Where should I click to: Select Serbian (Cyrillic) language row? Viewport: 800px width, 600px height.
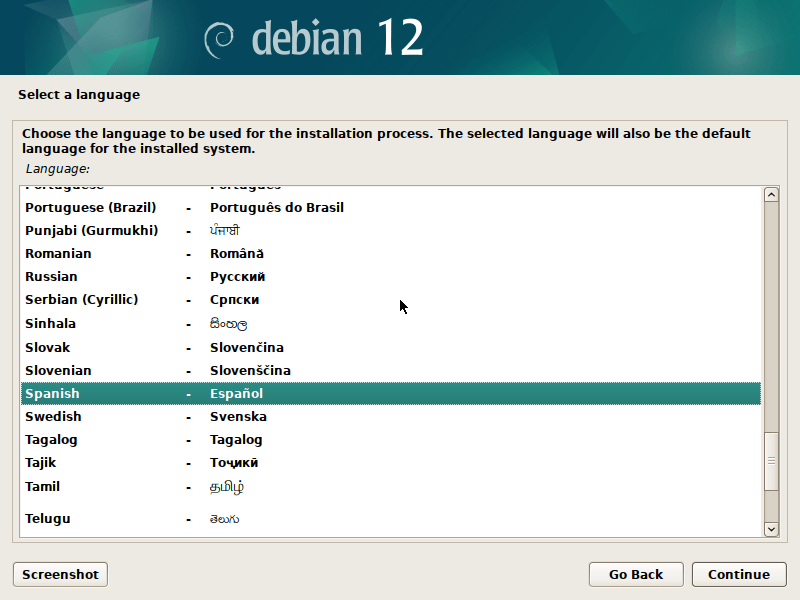click(391, 299)
